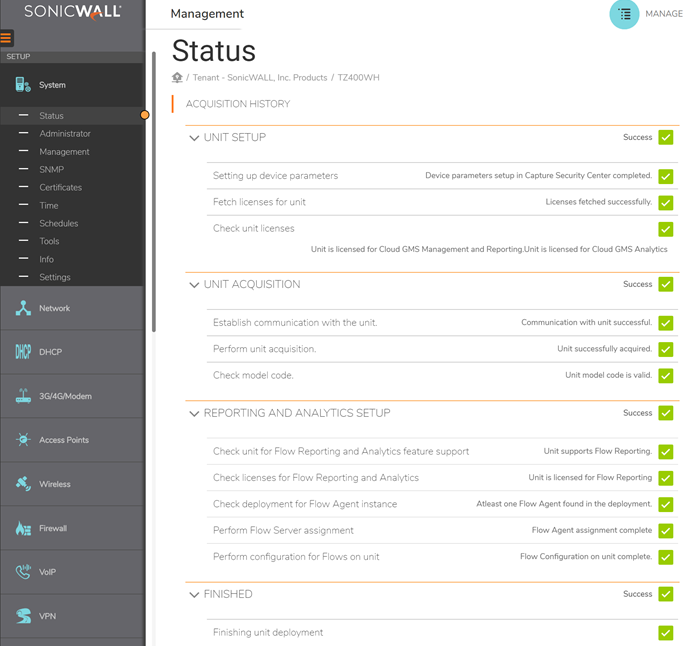Screen dimensions: 687x646
Task: Select the 3G/4G/Modem icon
Action: tap(23, 396)
